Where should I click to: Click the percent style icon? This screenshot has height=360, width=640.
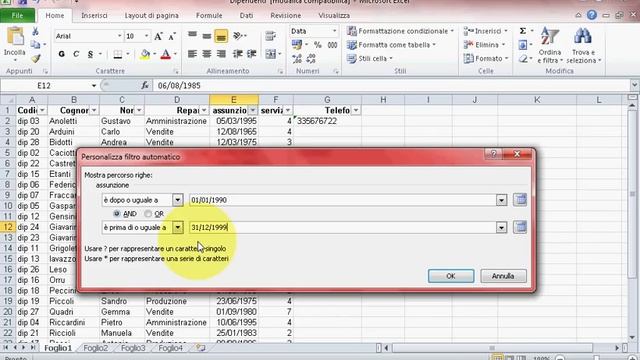pyautogui.click(x=318, y=45)
